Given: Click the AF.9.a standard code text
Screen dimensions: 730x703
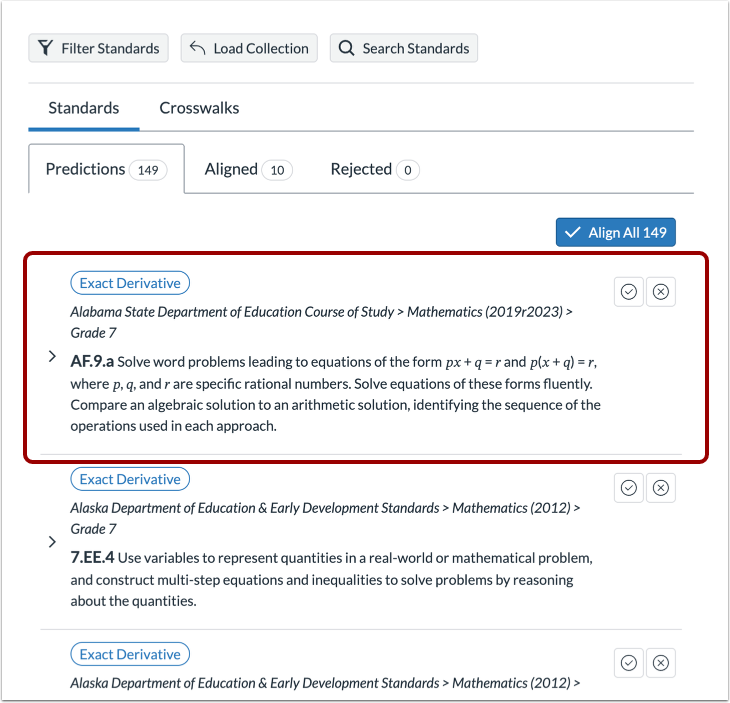Looking at the screenshot, I should [92, 361].
